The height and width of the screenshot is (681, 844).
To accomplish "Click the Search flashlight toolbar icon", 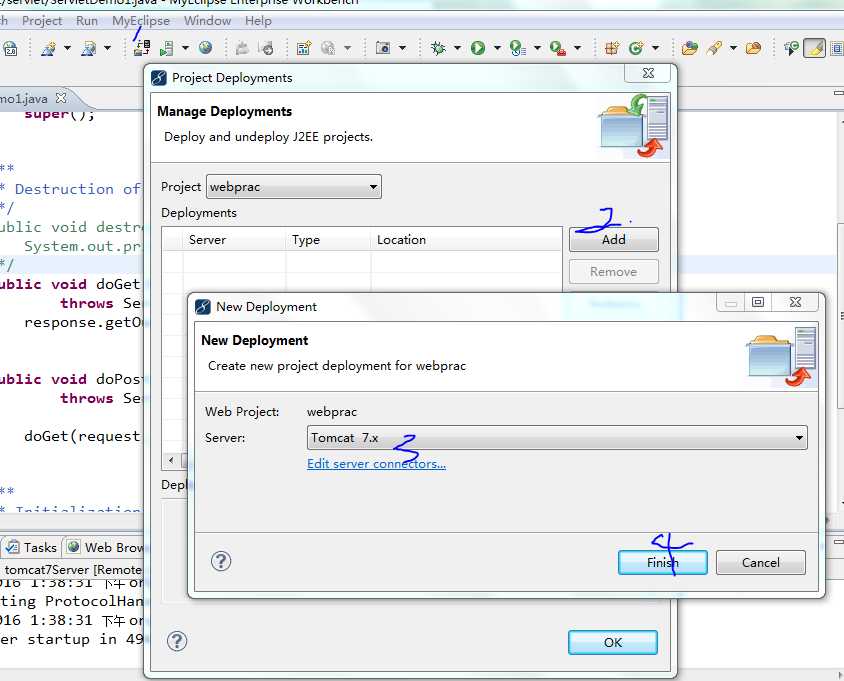I will tap(714, 48).
